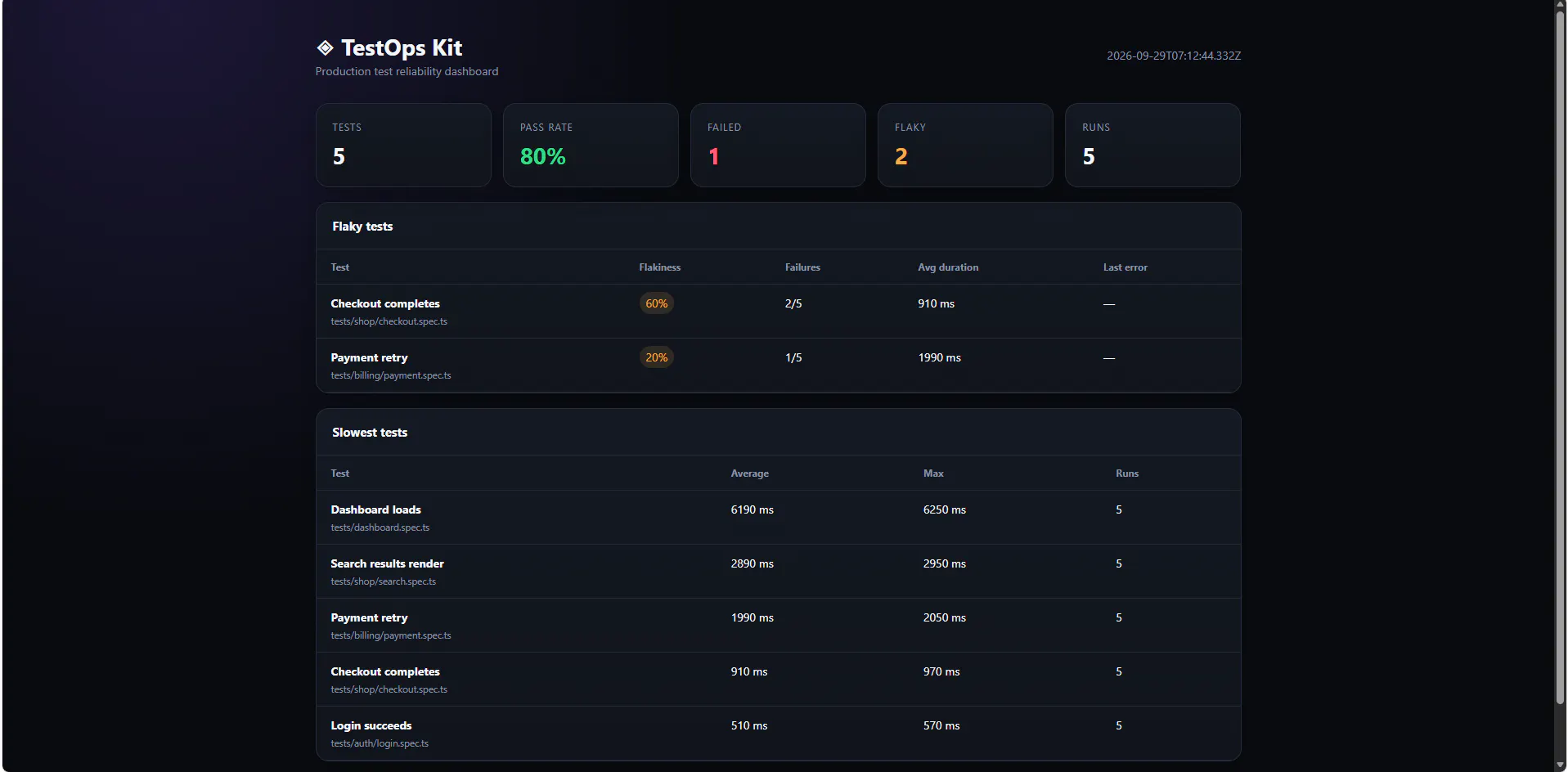The image size is (1568, 772).
Task: Click the Failures column header
Action: point(802,267)
